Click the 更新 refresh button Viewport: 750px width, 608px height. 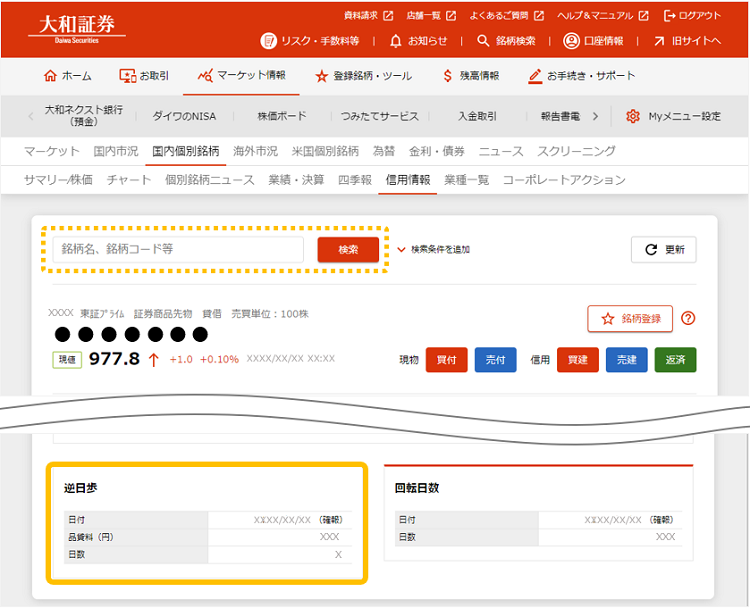coord(663,249)
